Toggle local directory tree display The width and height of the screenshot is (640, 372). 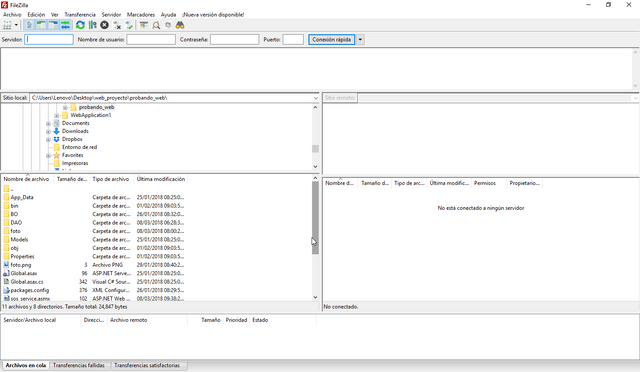pos(41,25)
